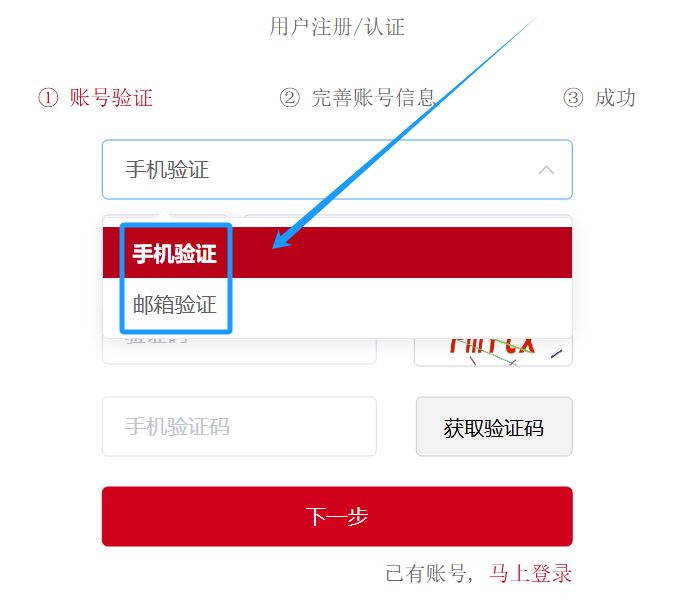673x604 pixels.
Task: Choose 邮箱验证 from the dropdown list
Action: [x=337, y=304]
